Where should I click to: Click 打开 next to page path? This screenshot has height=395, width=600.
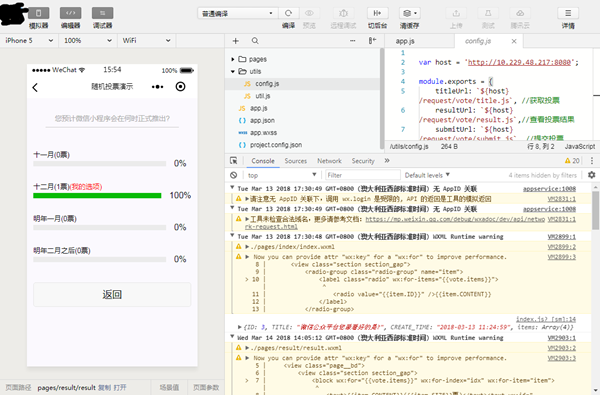(120, 387)
